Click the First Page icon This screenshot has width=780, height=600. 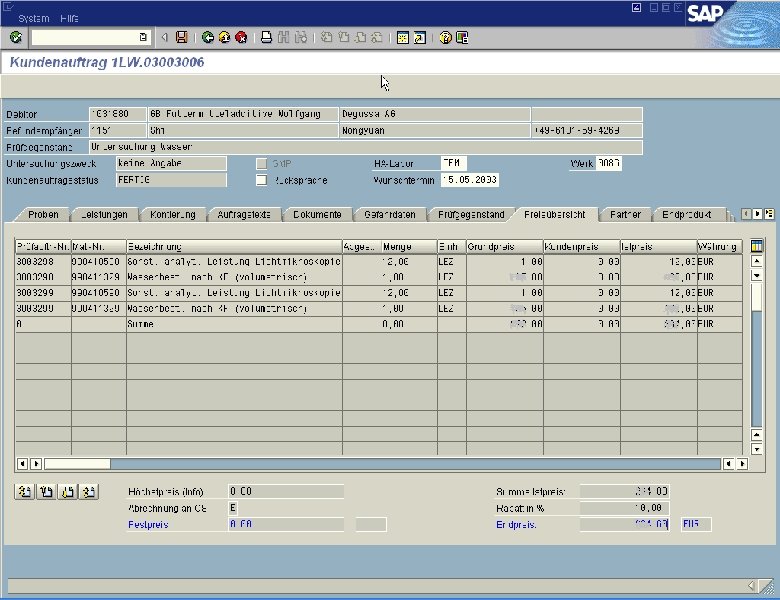(326, 37)
